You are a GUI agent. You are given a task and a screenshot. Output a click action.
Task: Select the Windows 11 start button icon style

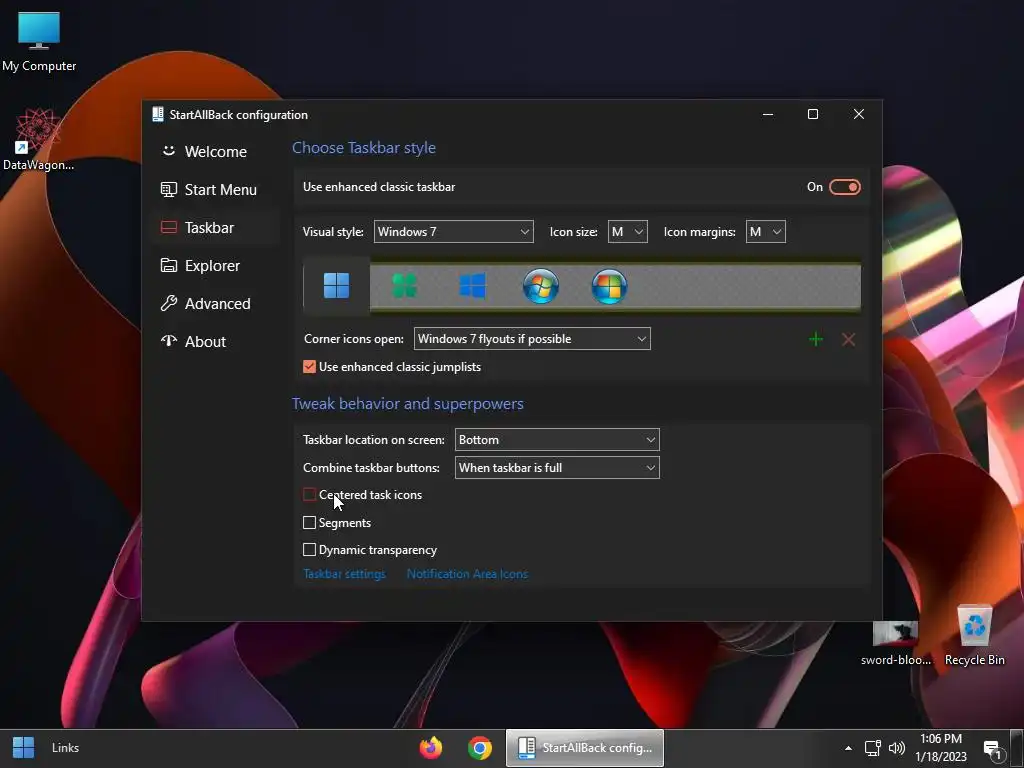click(336, 285)
